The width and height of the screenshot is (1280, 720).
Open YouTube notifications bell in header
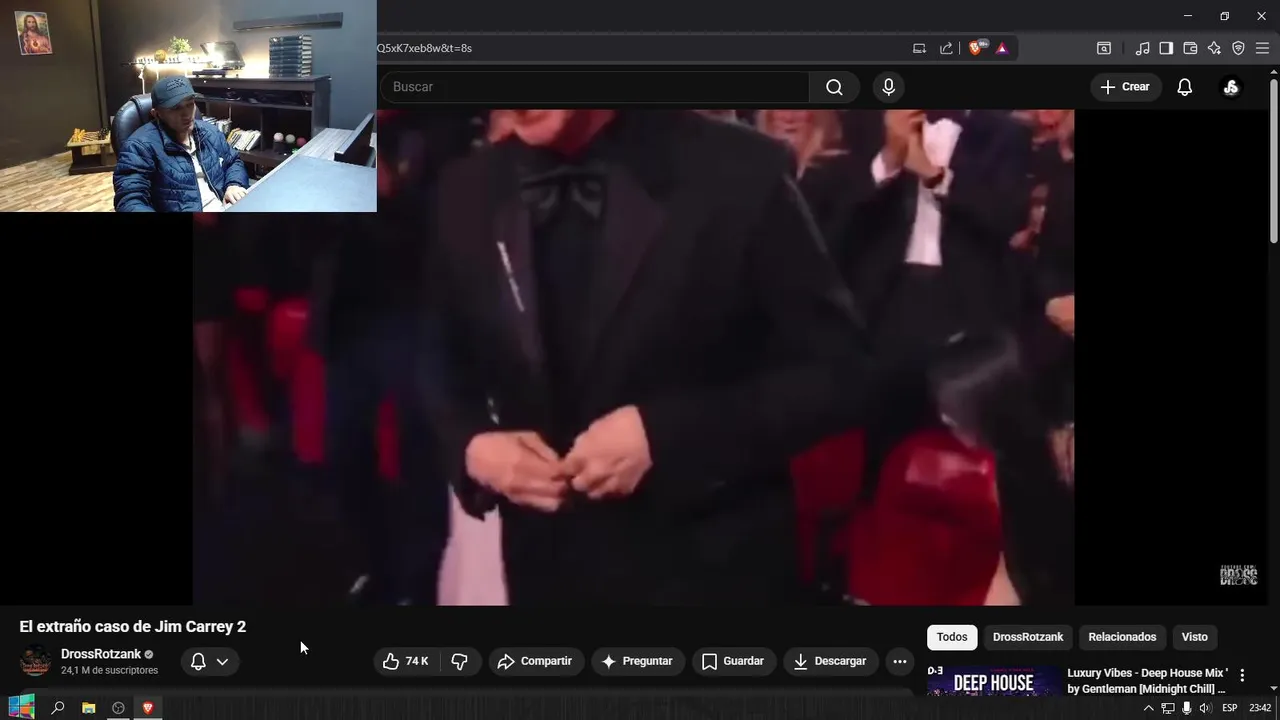(1184, 87)
